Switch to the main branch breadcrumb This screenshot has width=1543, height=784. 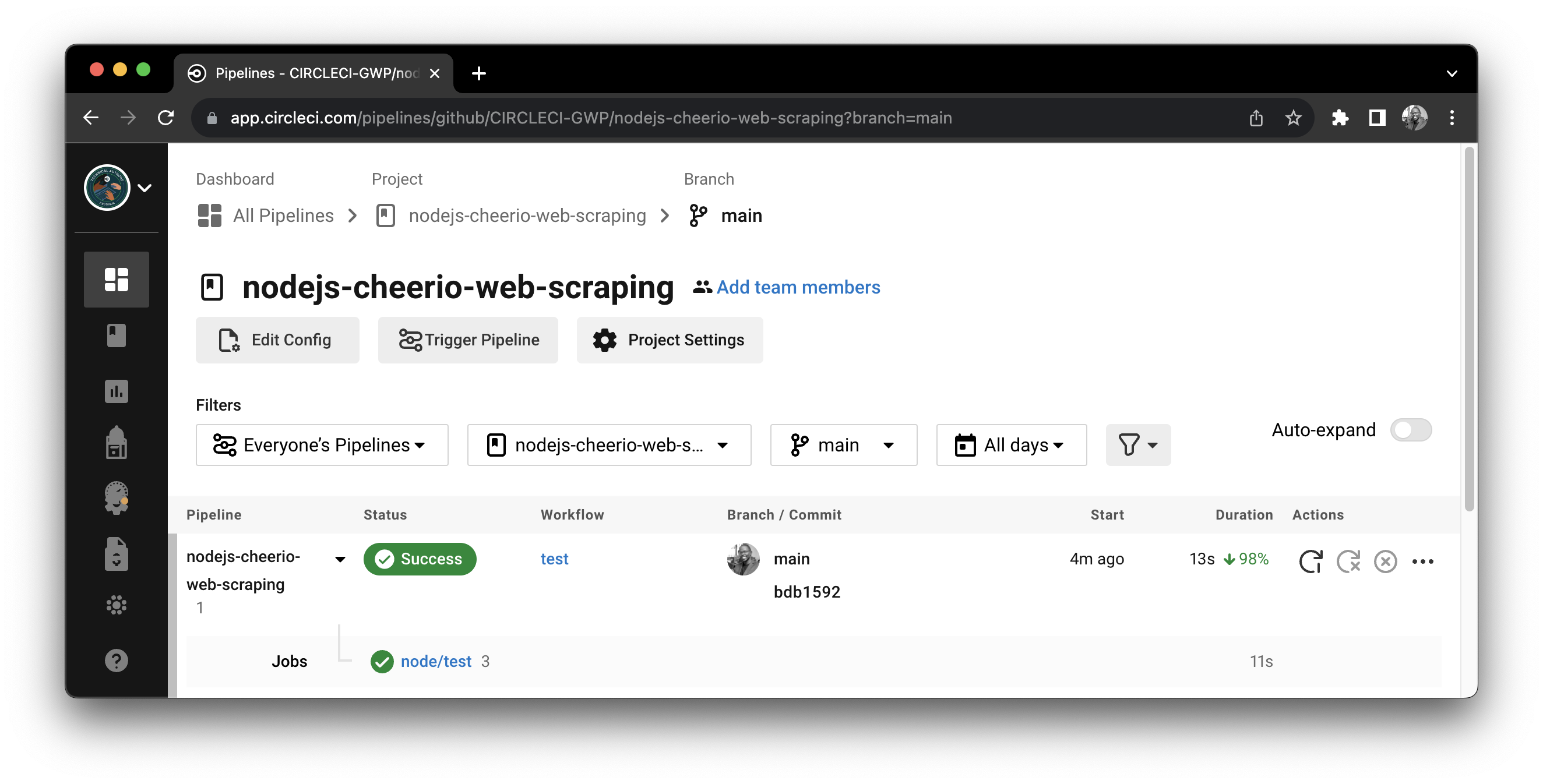coord(741,216)
